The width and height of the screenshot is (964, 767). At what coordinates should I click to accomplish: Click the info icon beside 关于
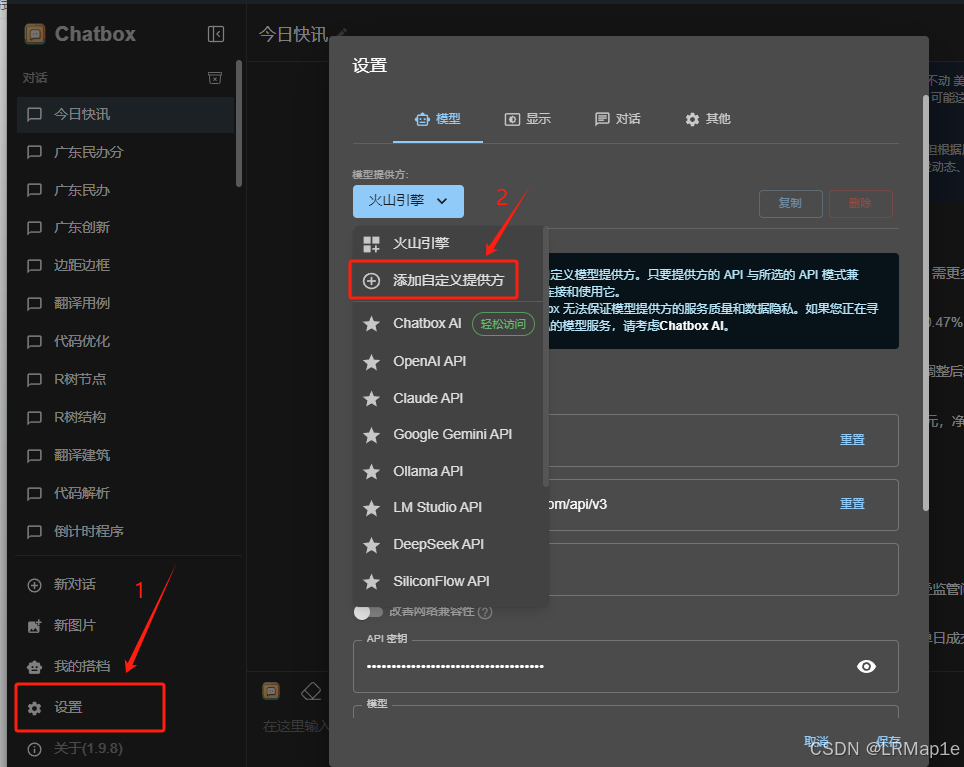pyautogui.click(x=34, y=749)
